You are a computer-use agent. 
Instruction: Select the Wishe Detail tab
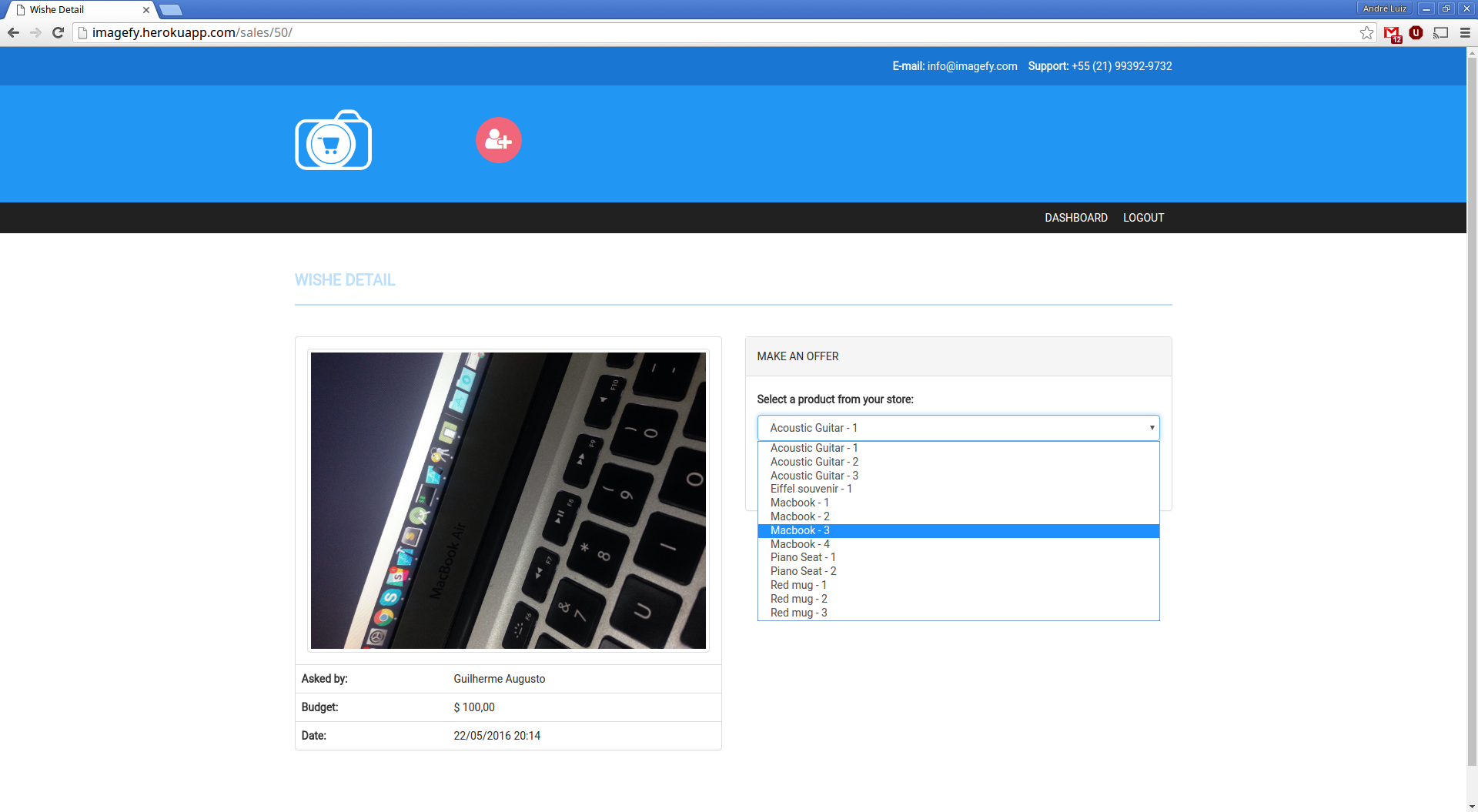pyautogui.click(x=81, y=10)
